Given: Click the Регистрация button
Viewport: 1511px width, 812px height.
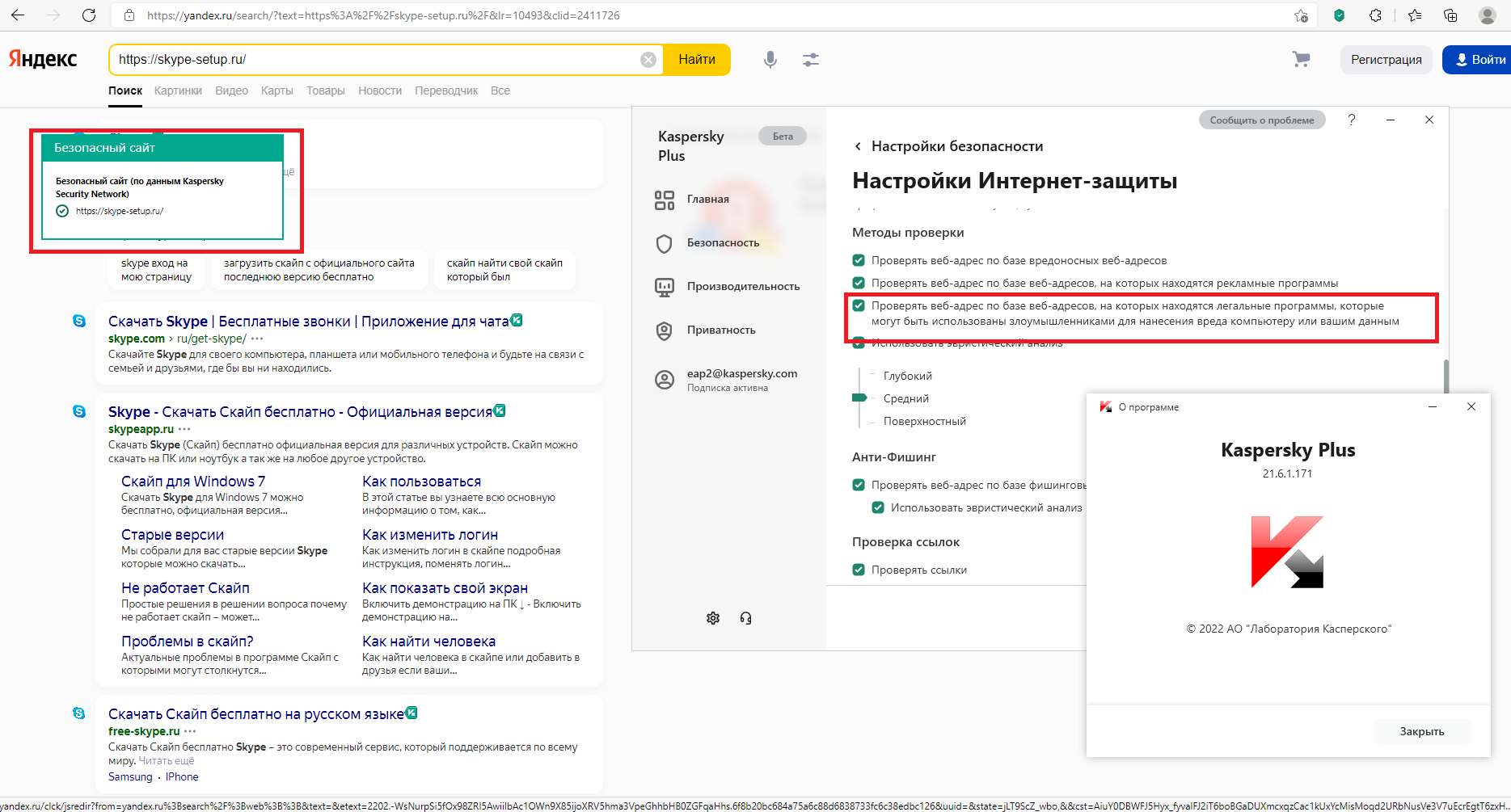Looking at the screenshot, I should (1386, 60).
